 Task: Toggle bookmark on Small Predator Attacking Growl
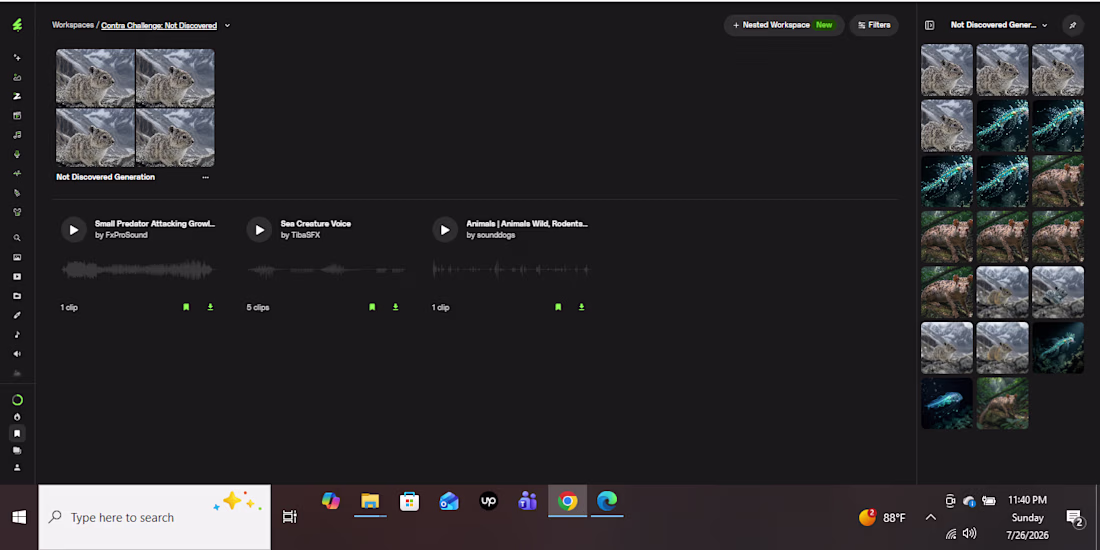point(186,307)
